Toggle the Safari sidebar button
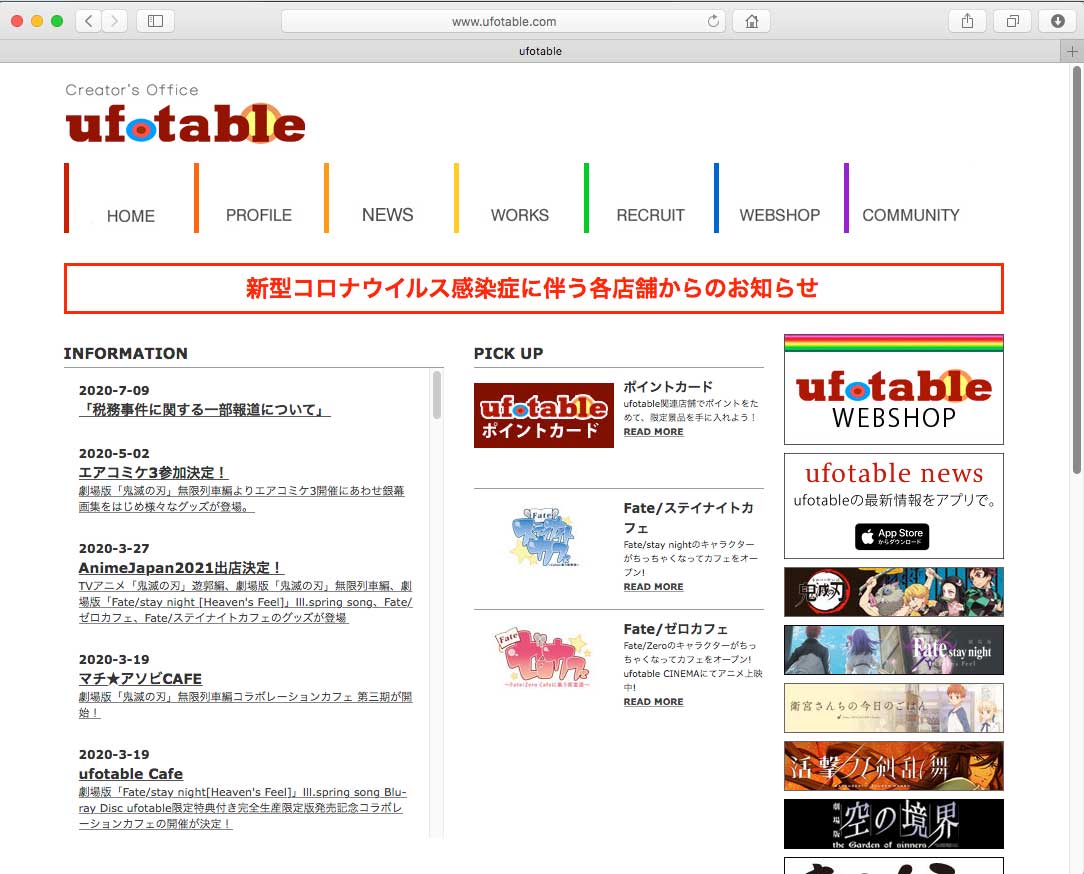 155,21
